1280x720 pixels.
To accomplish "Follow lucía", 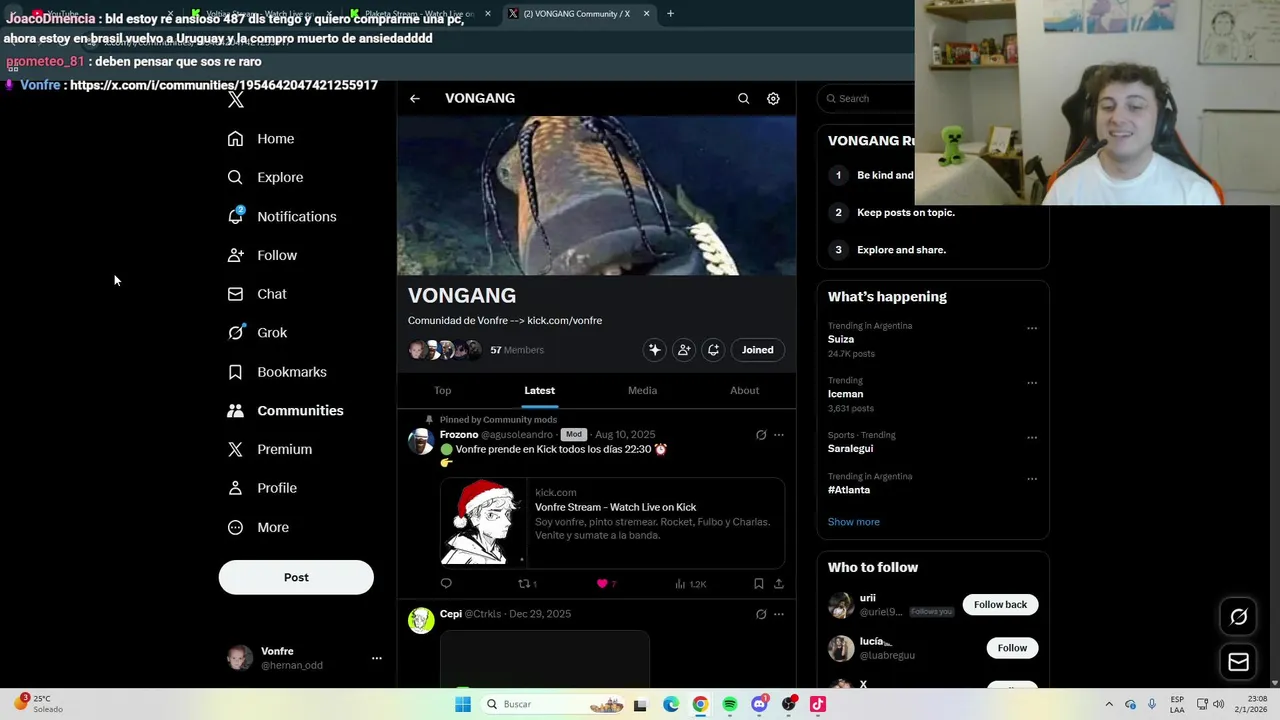I will click(x=1012, y=648).
